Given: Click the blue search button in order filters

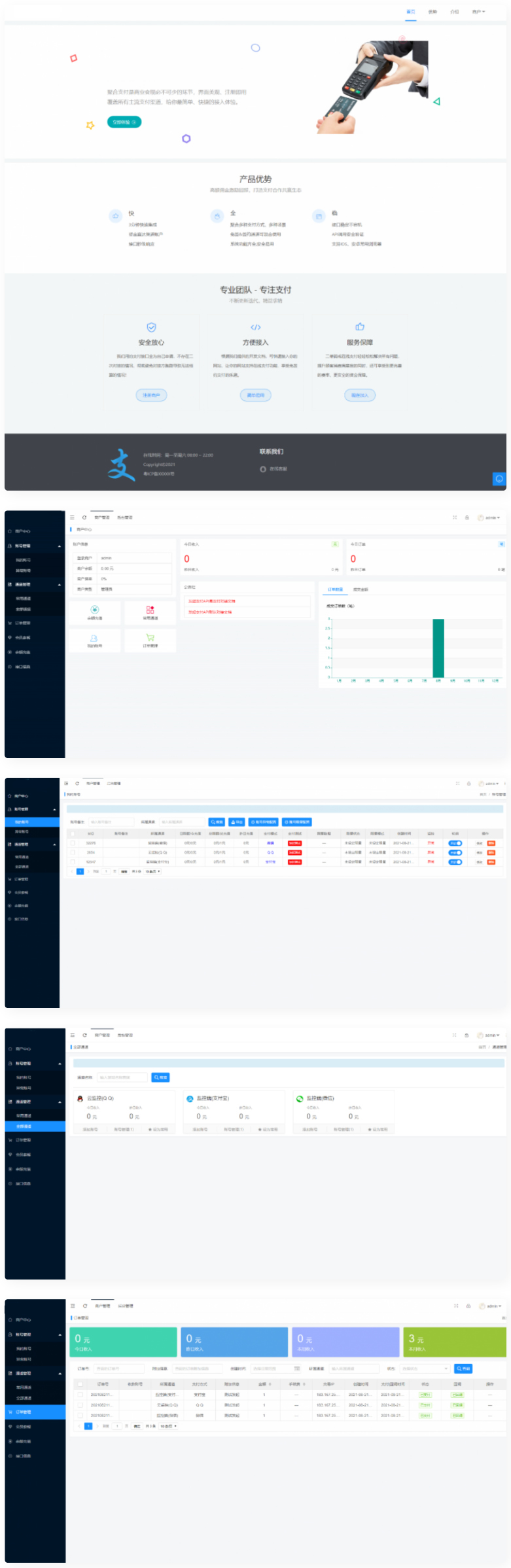Looking at the screenshot, I should [x=463, y=1368].
